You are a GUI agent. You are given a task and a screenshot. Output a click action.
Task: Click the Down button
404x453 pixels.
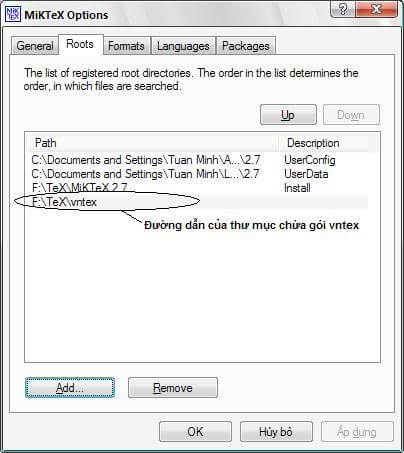coord(351,115)
